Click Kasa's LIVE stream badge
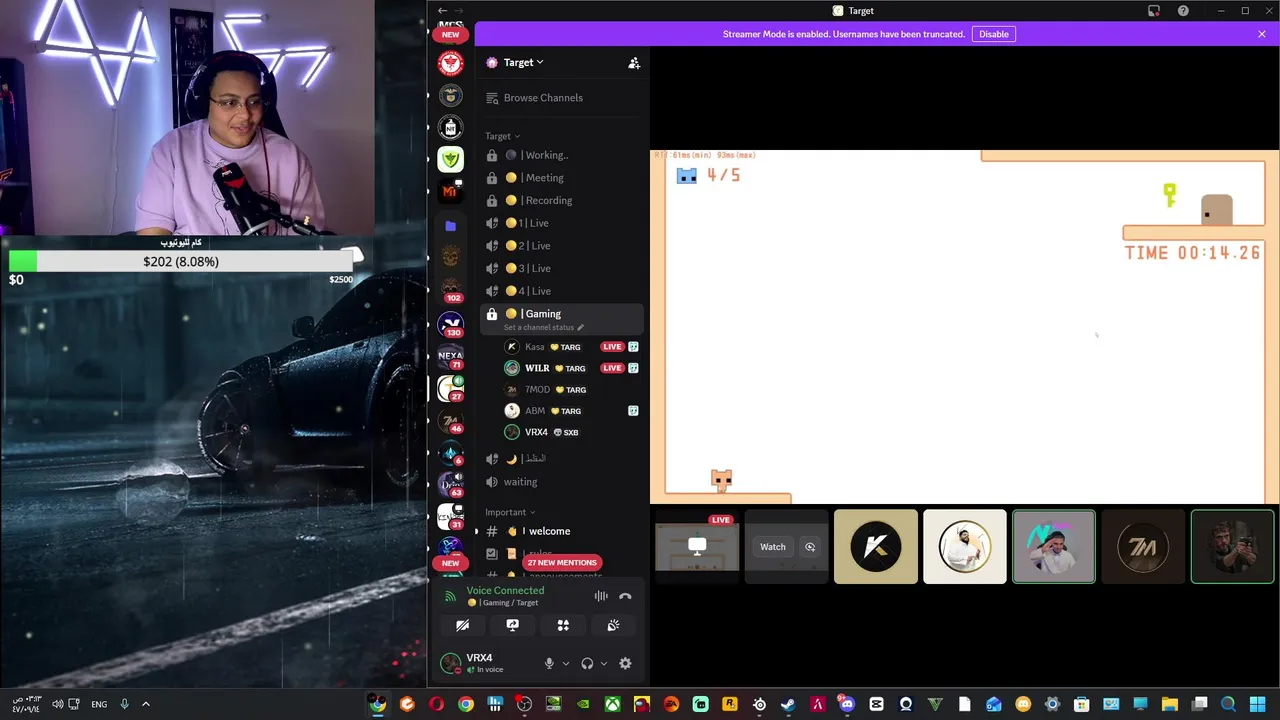Viewport: 1280px width, 720px height. pyautogui.click(x=612, y=347)
